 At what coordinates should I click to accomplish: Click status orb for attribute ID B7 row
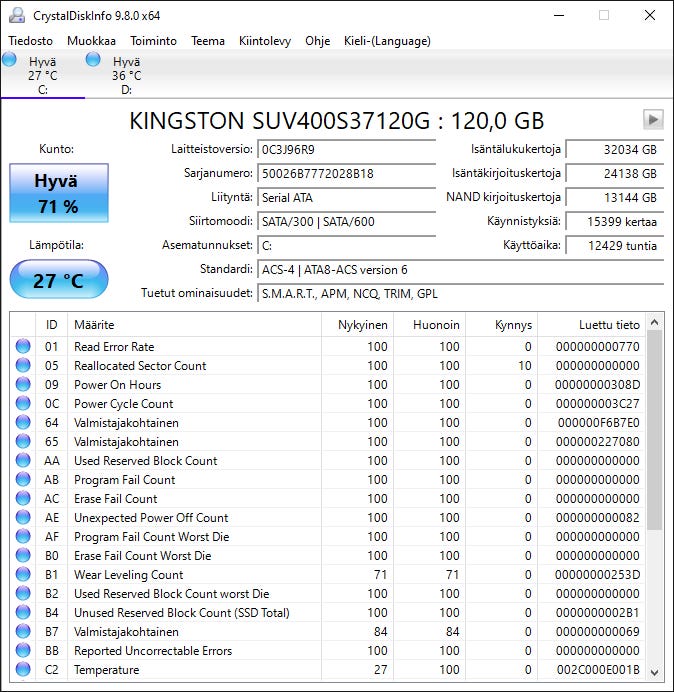tap(23, 631)
